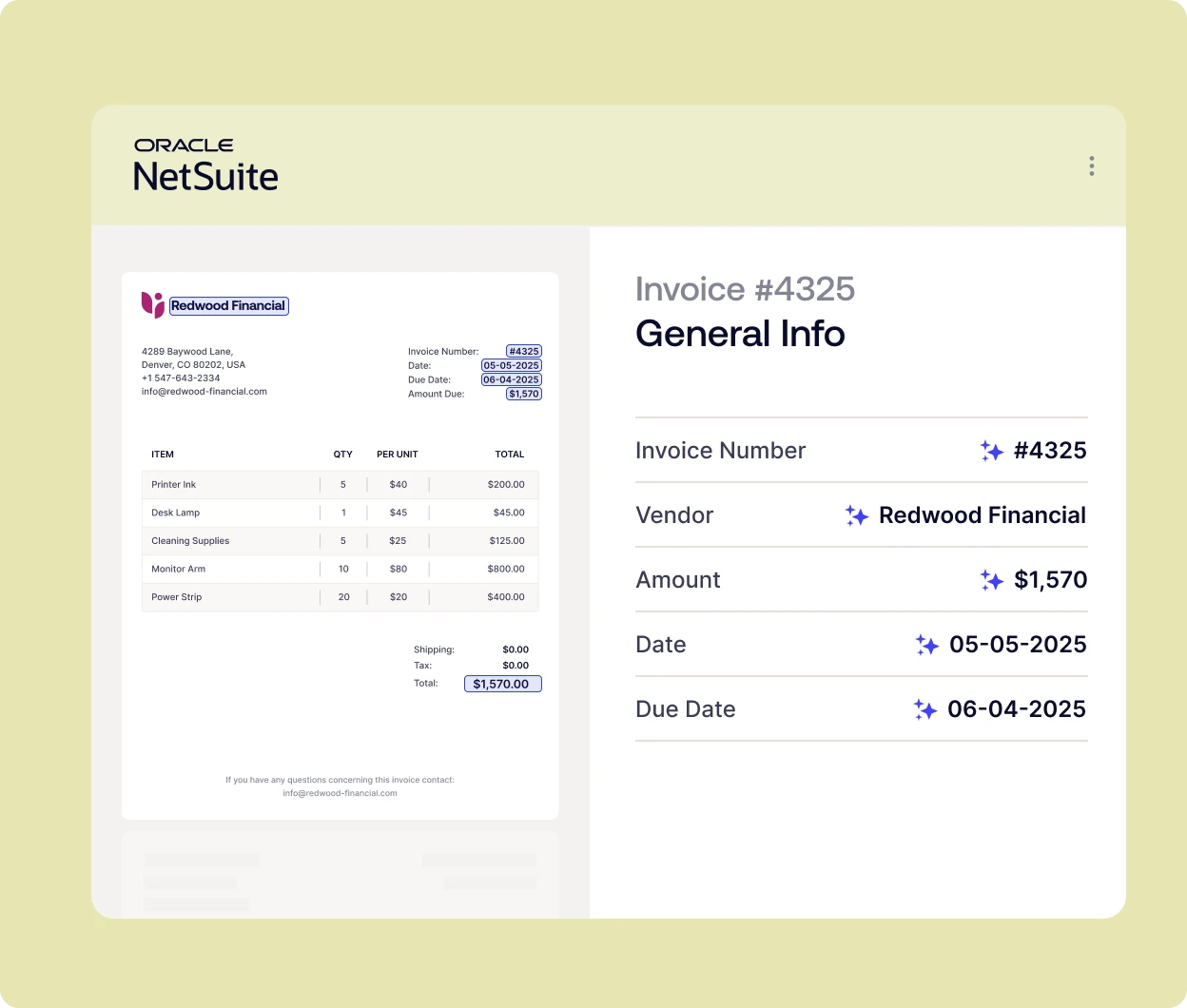Screen dimensions: 1187x1008
Task: Select the highlighted #4325 tag on invoice
Action: click(x=524, y=351)
